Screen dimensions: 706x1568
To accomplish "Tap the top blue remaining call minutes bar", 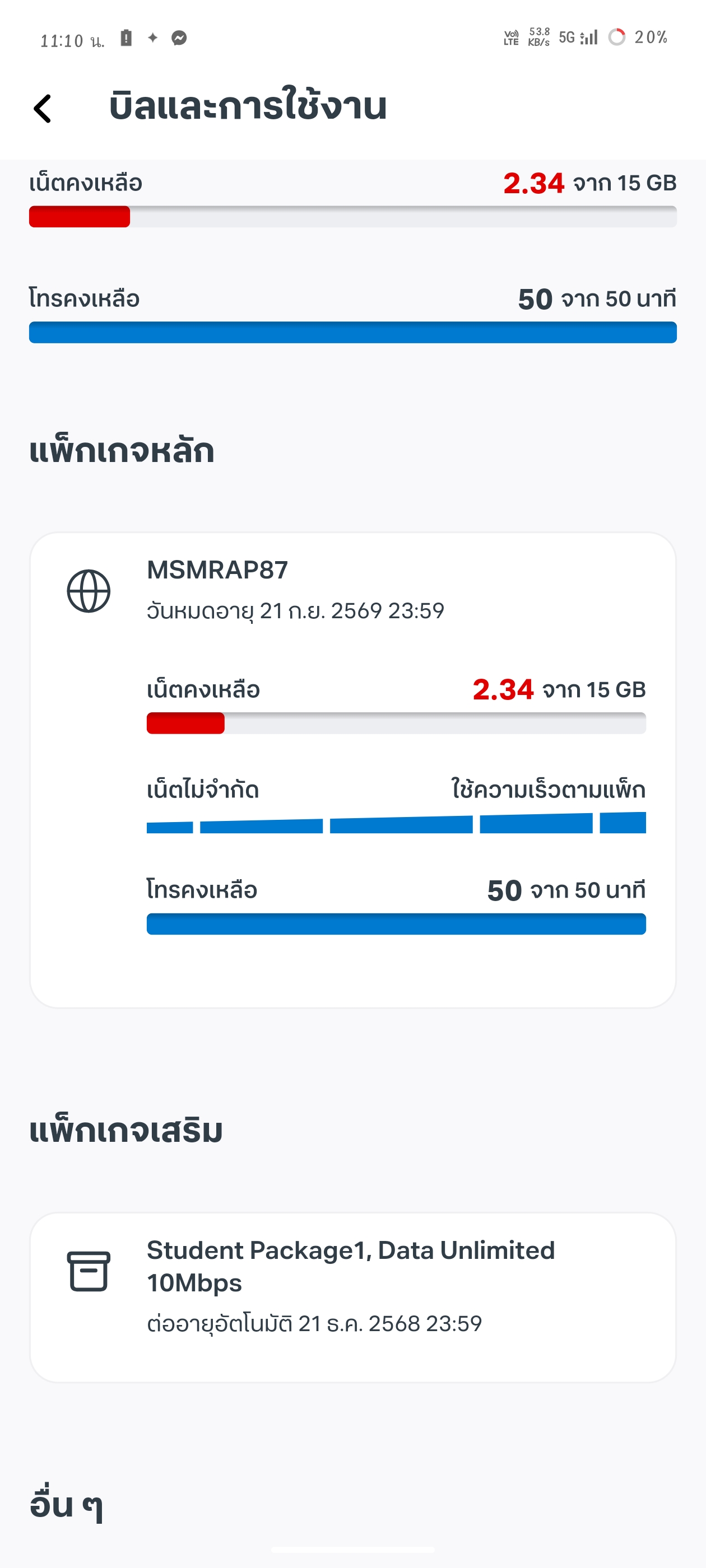I will (x=352, y=332).
